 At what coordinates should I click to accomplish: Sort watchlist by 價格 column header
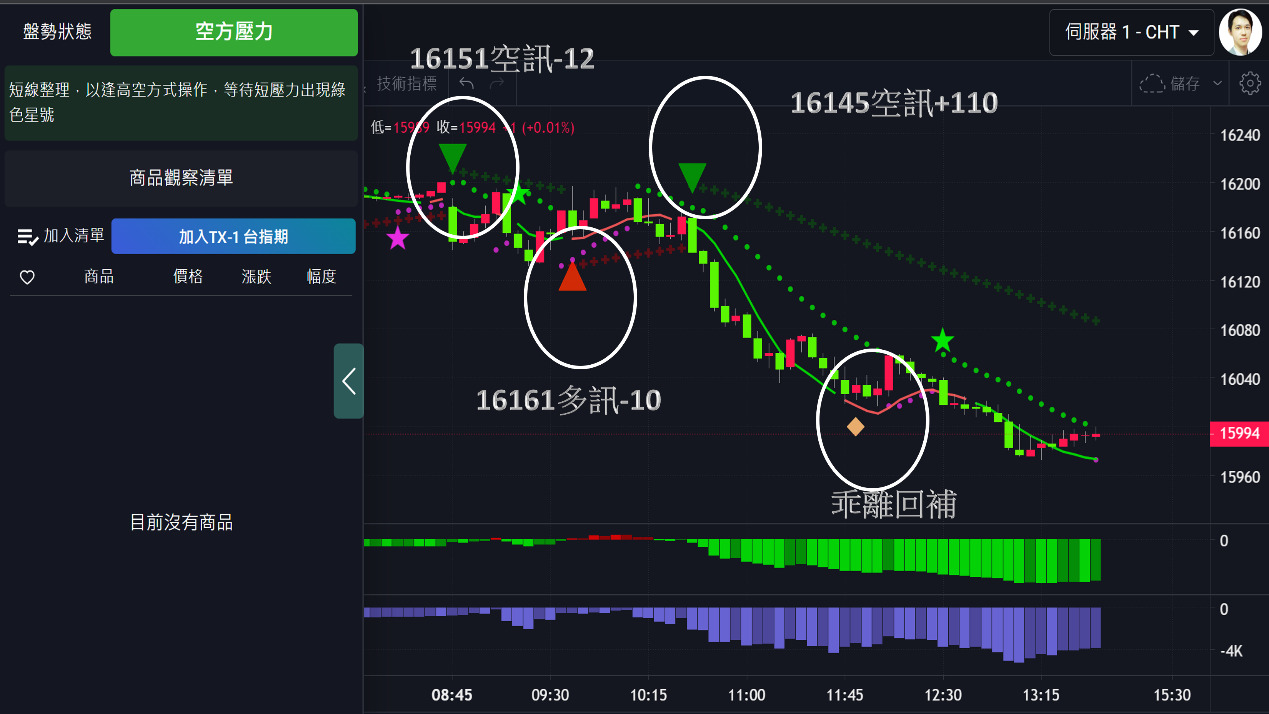[188, 277]
